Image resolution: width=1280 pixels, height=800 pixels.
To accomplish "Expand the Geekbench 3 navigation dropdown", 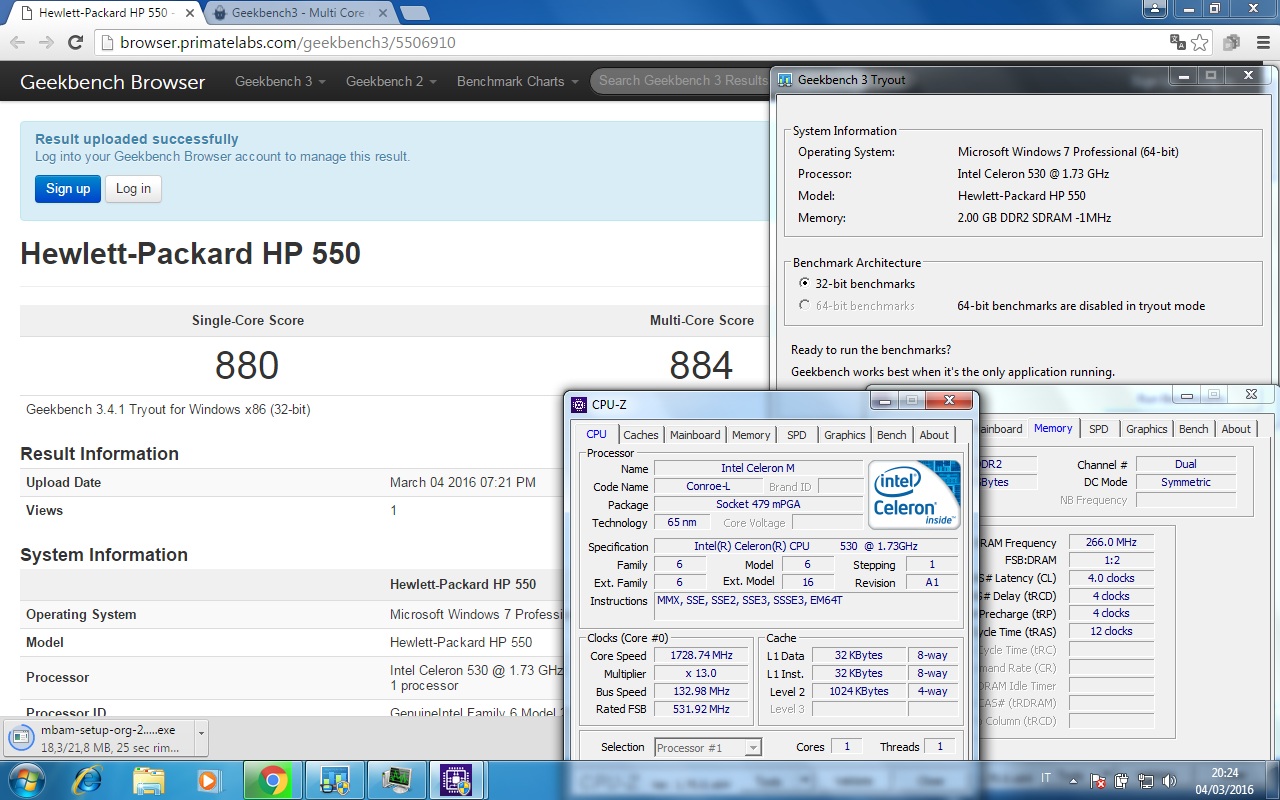I will point(280,81).
